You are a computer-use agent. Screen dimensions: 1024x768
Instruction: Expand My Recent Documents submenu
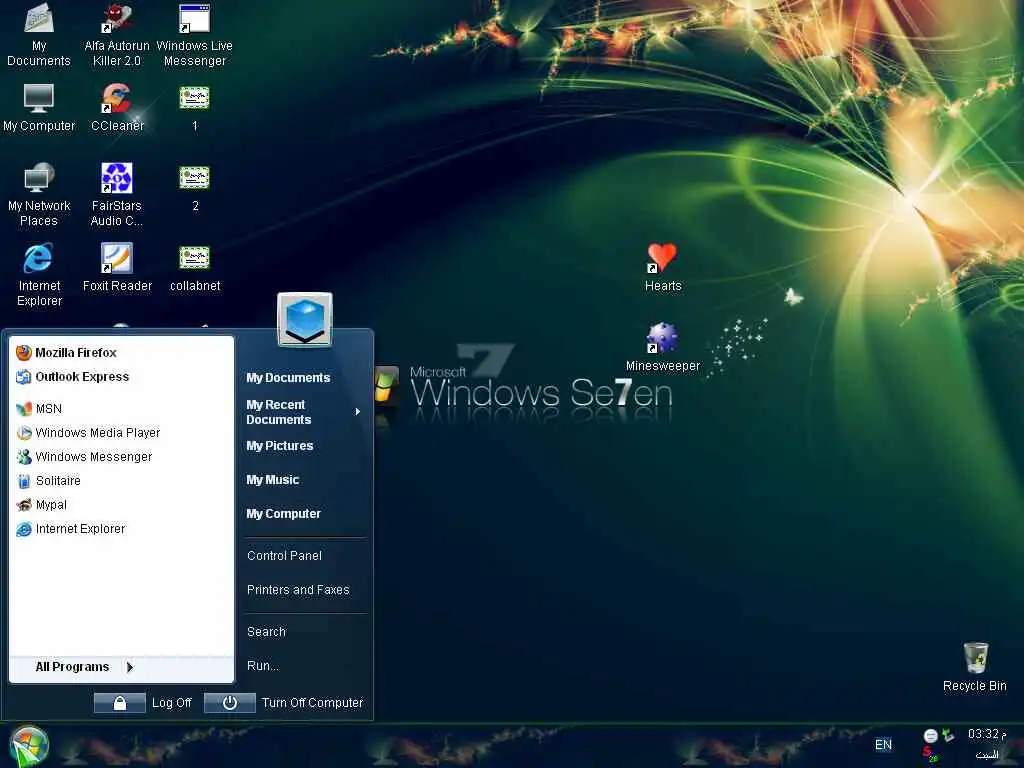[304, 412]
